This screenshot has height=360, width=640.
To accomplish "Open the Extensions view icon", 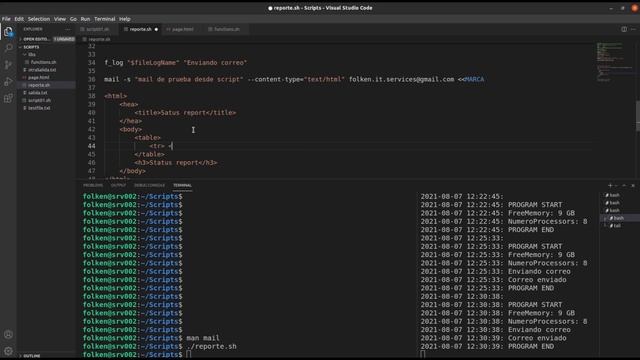I will (x=8, y=98).
